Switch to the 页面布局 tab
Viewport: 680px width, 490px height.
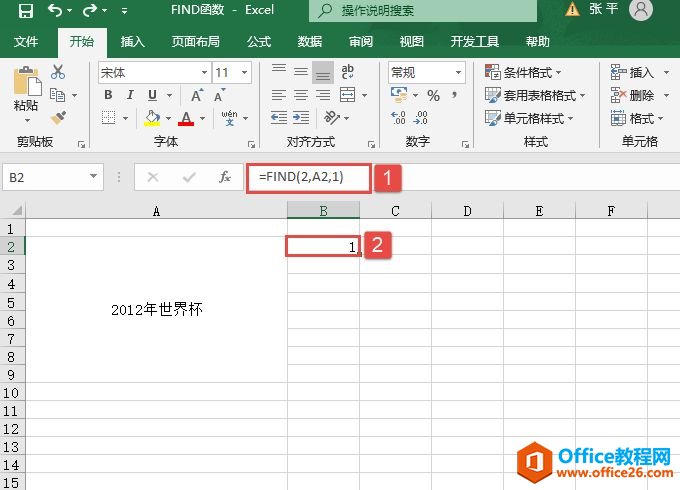point(196,42)
